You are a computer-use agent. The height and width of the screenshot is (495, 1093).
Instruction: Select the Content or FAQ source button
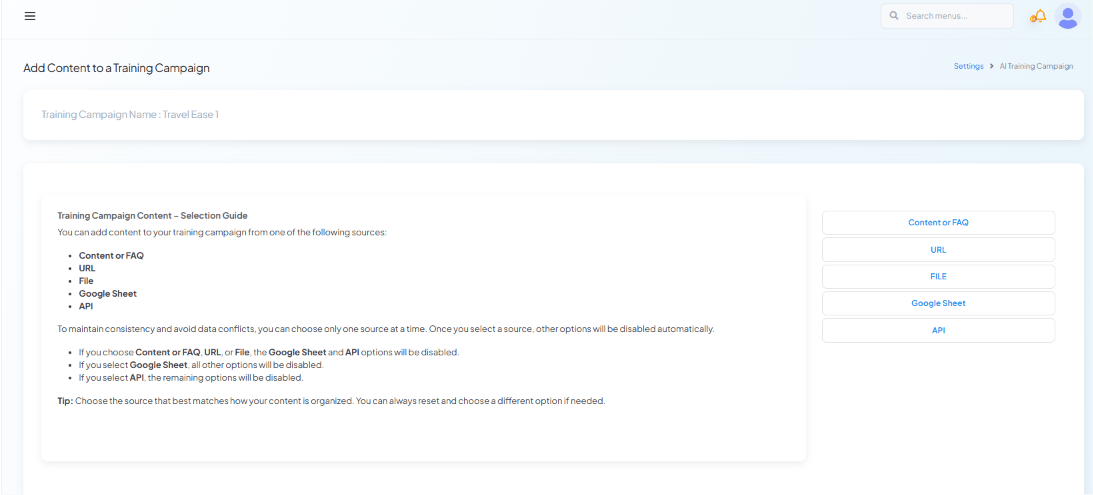click(938, 222)
